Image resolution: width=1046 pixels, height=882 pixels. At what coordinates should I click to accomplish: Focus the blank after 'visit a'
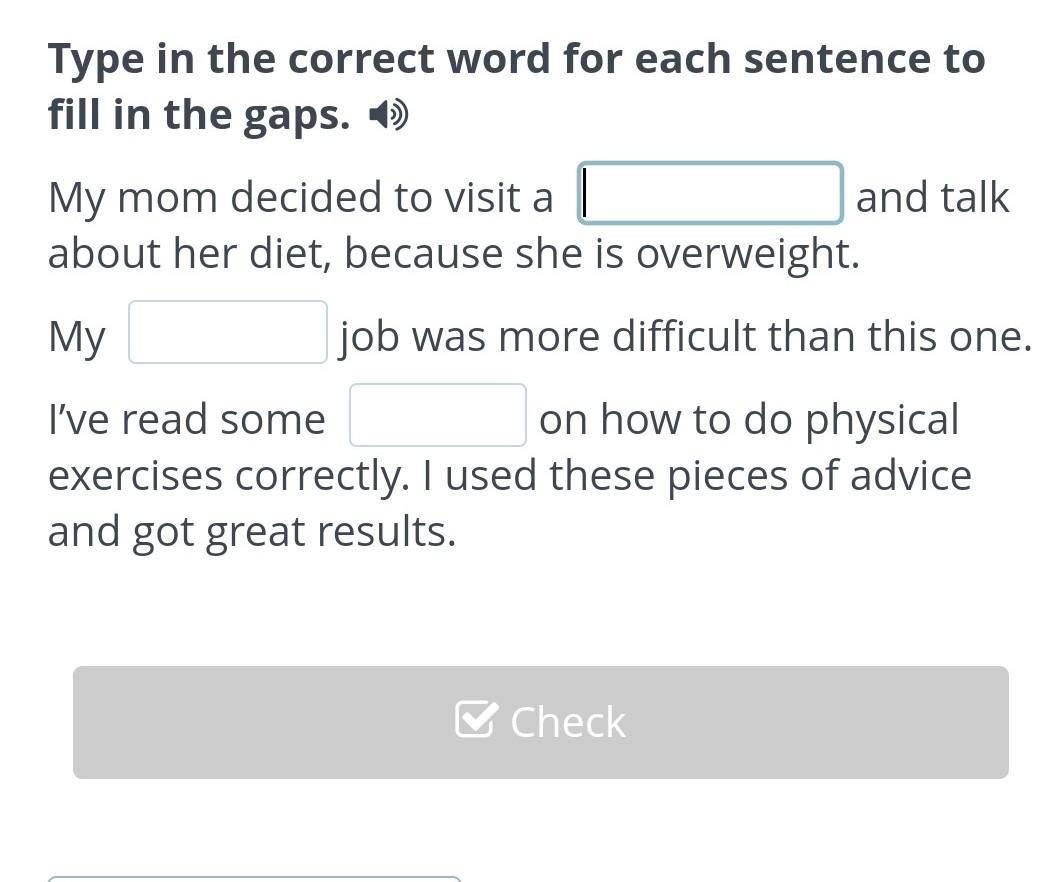coord(710,193)
